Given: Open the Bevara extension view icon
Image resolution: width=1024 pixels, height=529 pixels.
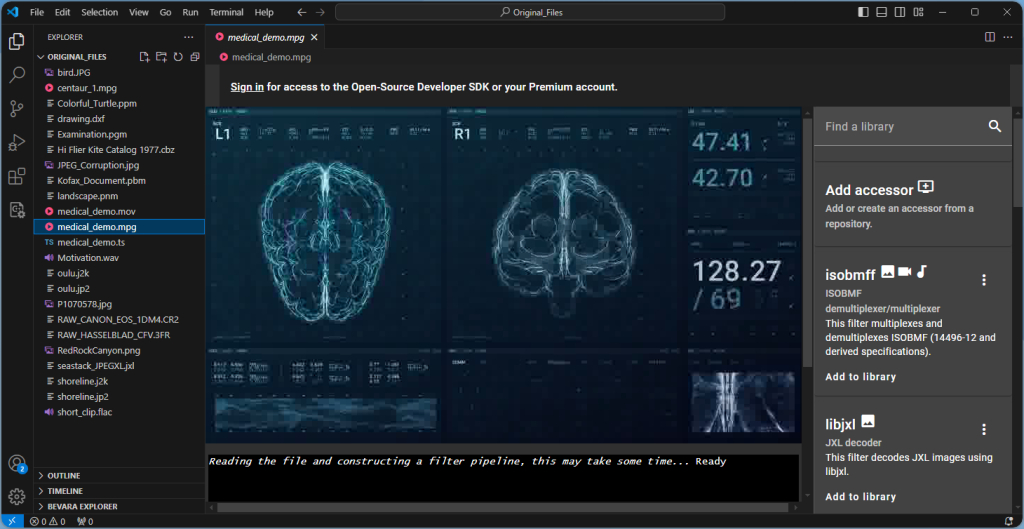Looking at the screenshot, I should click(17, 210).
